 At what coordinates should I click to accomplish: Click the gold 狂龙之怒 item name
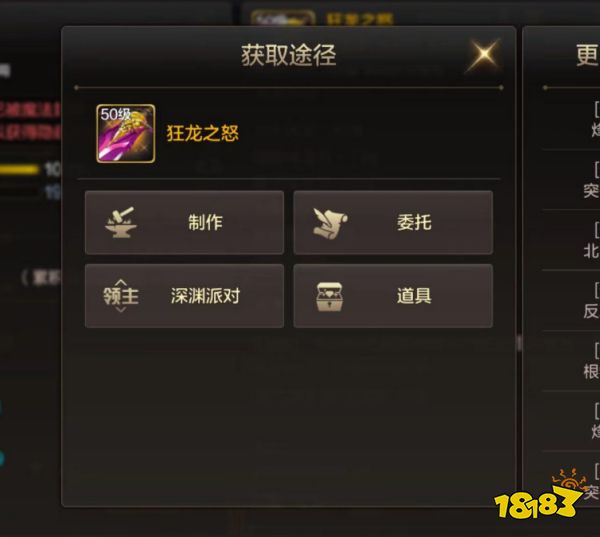pos(202,134)
